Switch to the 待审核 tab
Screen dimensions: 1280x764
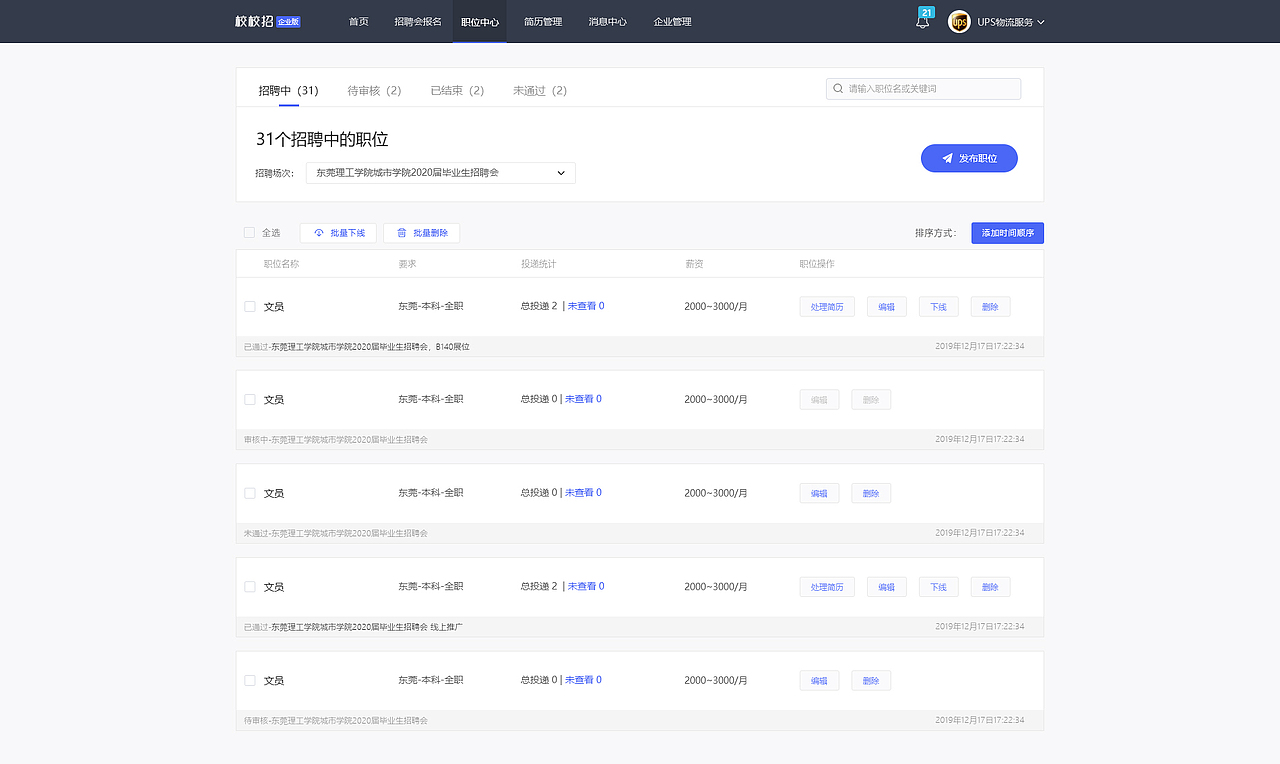tap(373, 89)
